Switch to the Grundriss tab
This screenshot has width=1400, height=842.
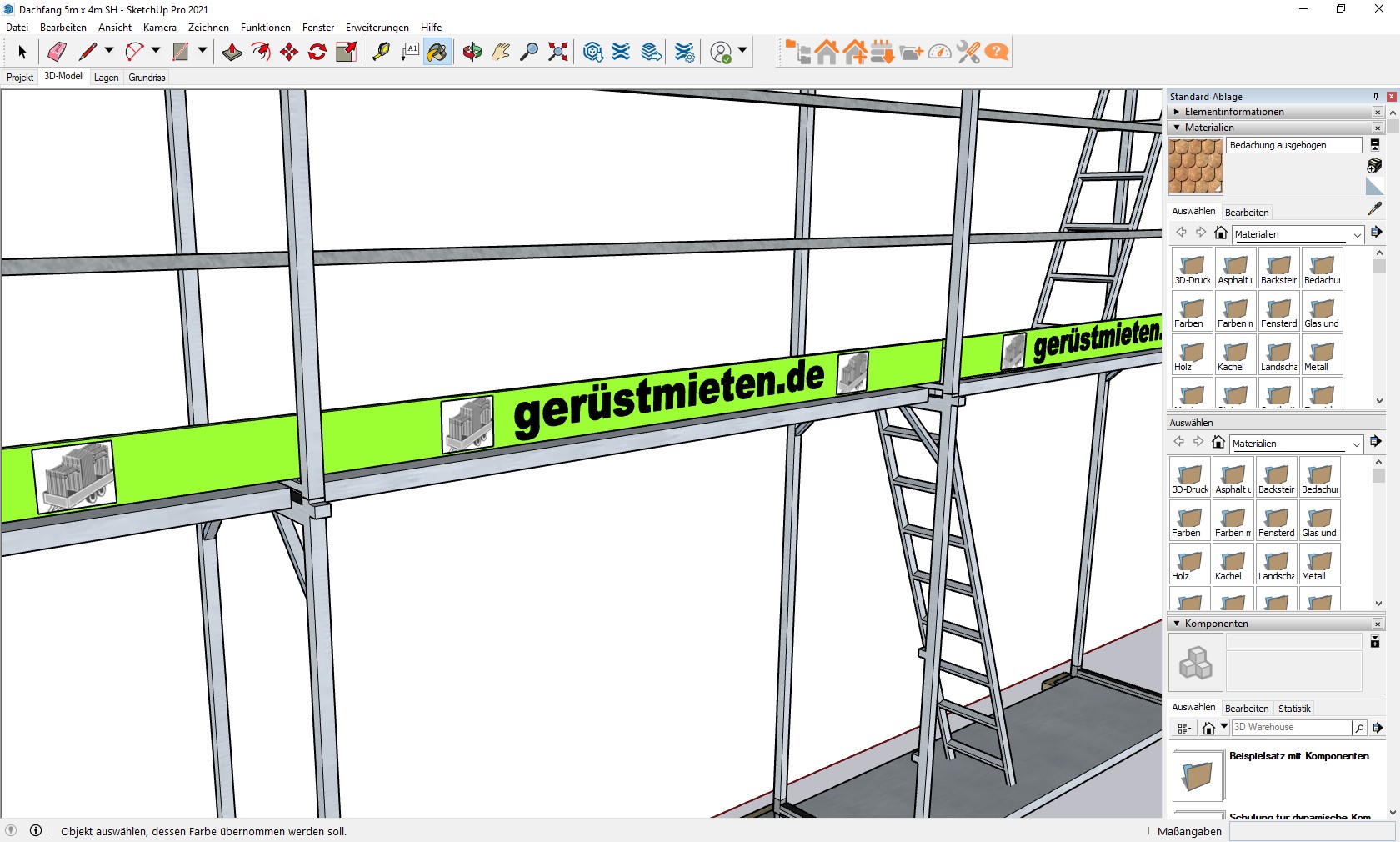[147, 78]
